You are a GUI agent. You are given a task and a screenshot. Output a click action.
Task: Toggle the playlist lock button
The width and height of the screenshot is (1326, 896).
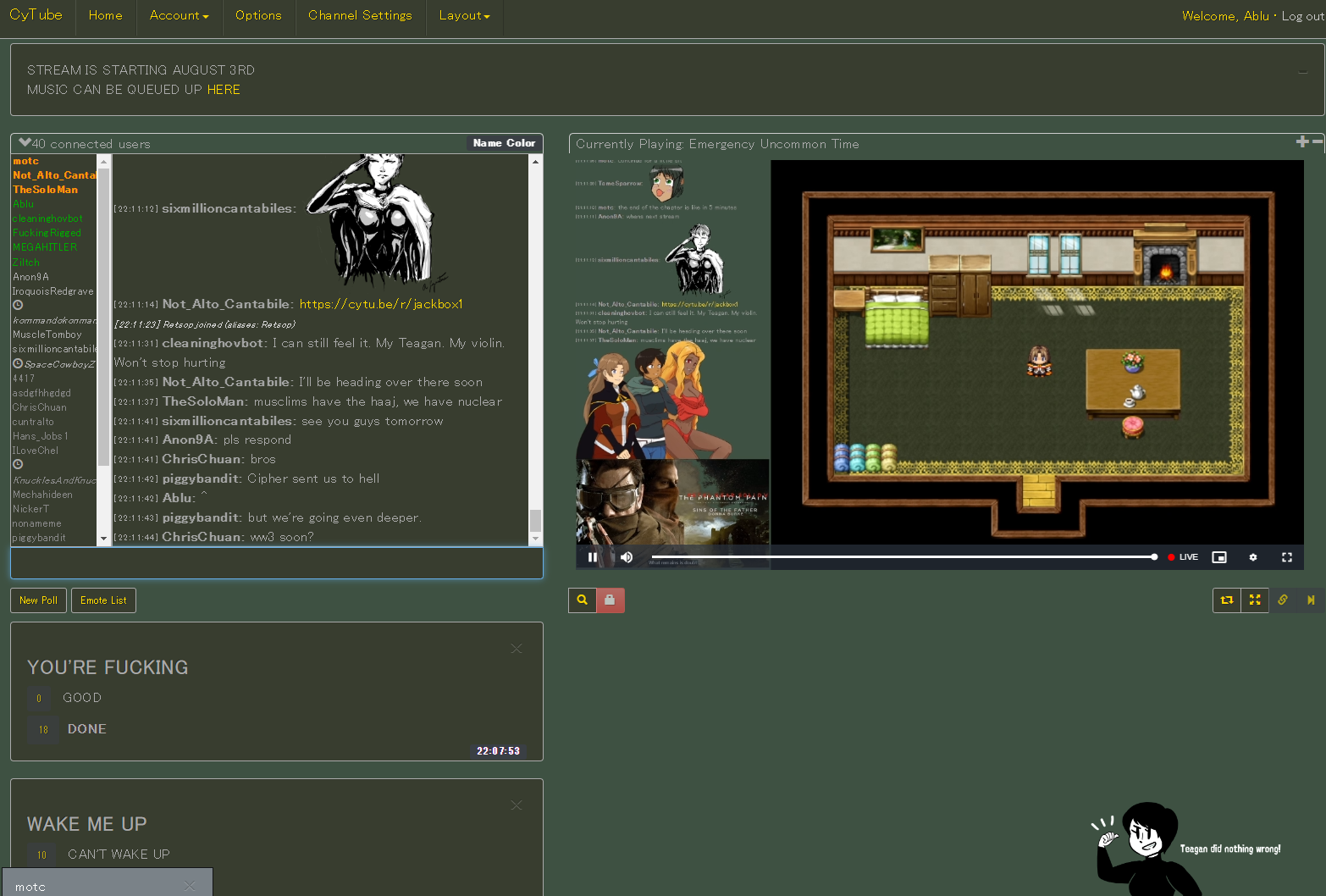coord(610,600)
